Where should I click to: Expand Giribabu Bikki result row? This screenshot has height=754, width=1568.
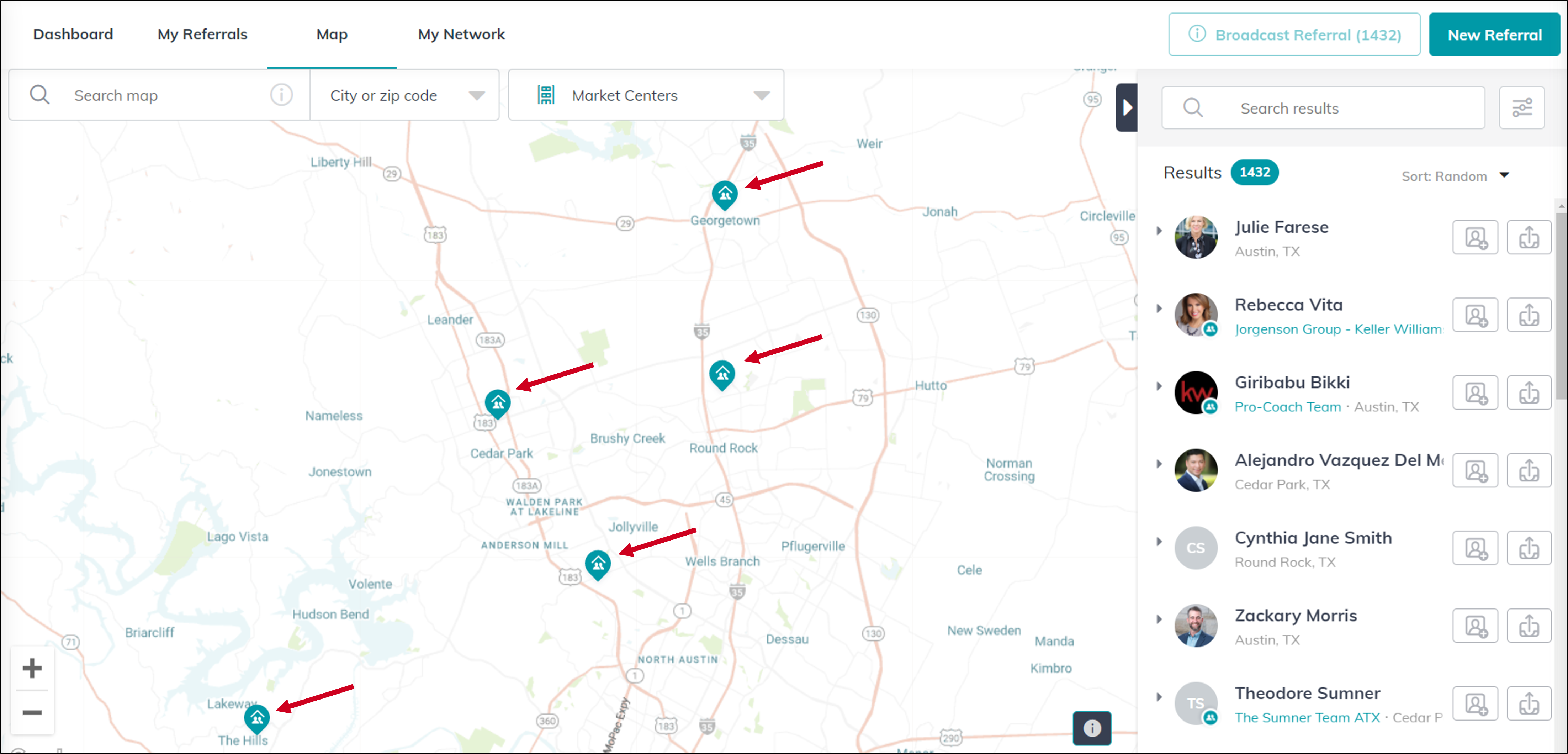(1159, 386)
